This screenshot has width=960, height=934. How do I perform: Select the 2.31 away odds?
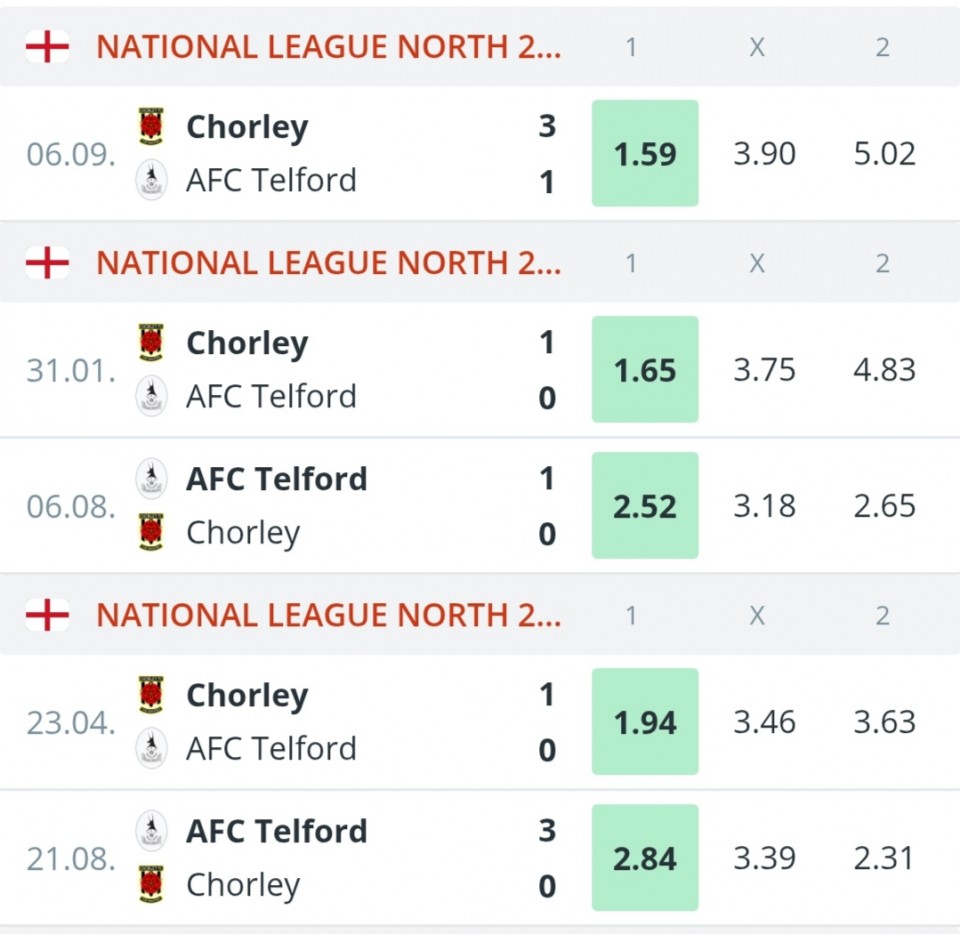point(884,858)
